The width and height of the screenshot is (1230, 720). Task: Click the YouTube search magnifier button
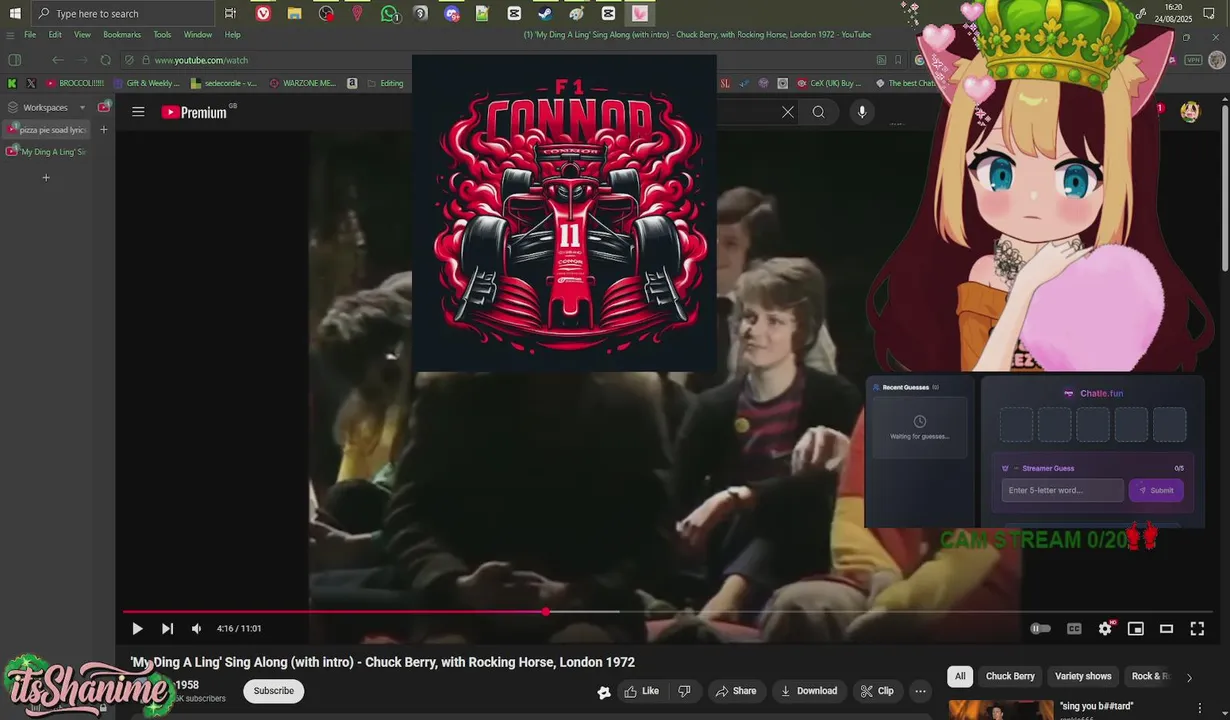819,112
